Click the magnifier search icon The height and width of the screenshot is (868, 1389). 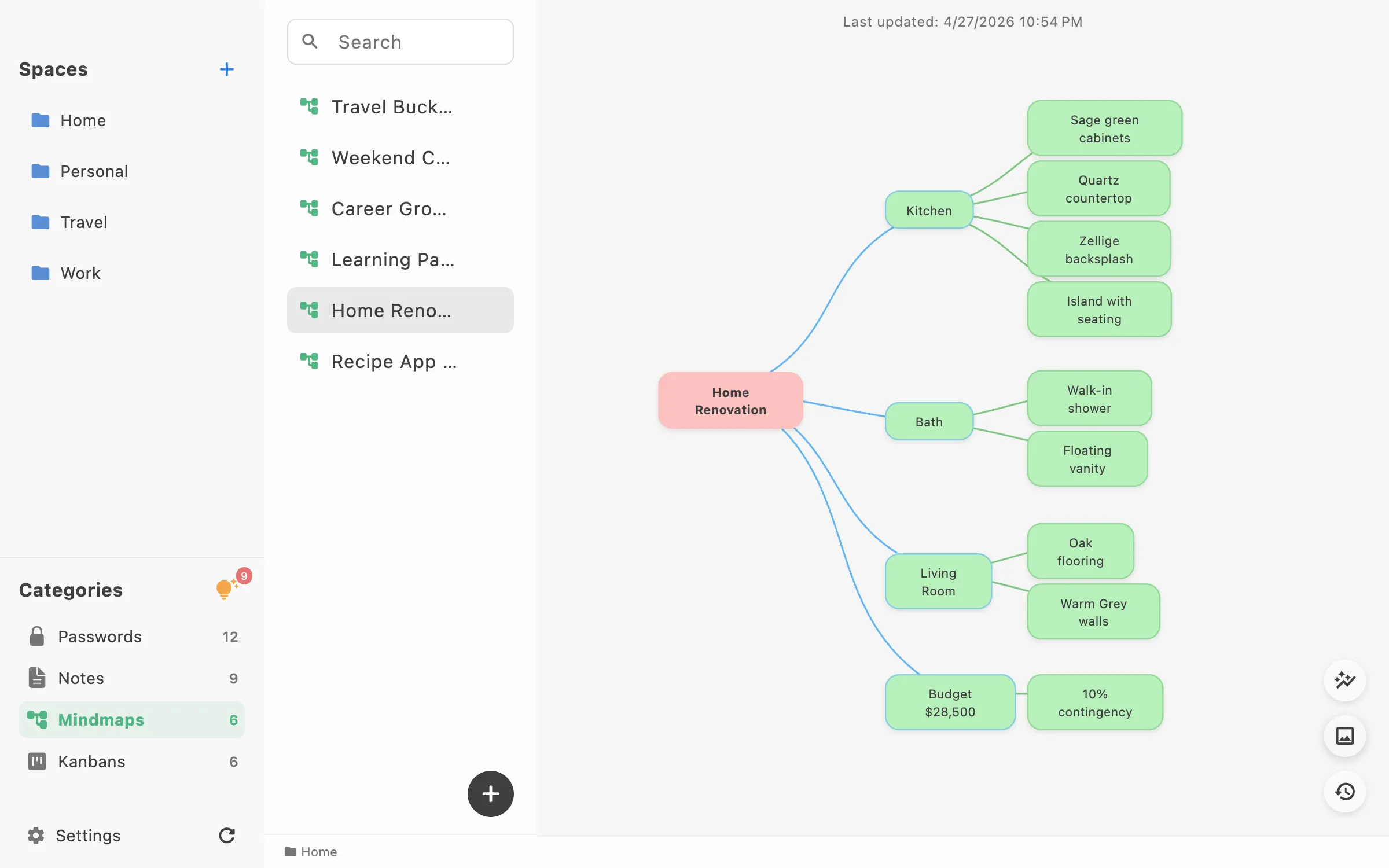310,41
